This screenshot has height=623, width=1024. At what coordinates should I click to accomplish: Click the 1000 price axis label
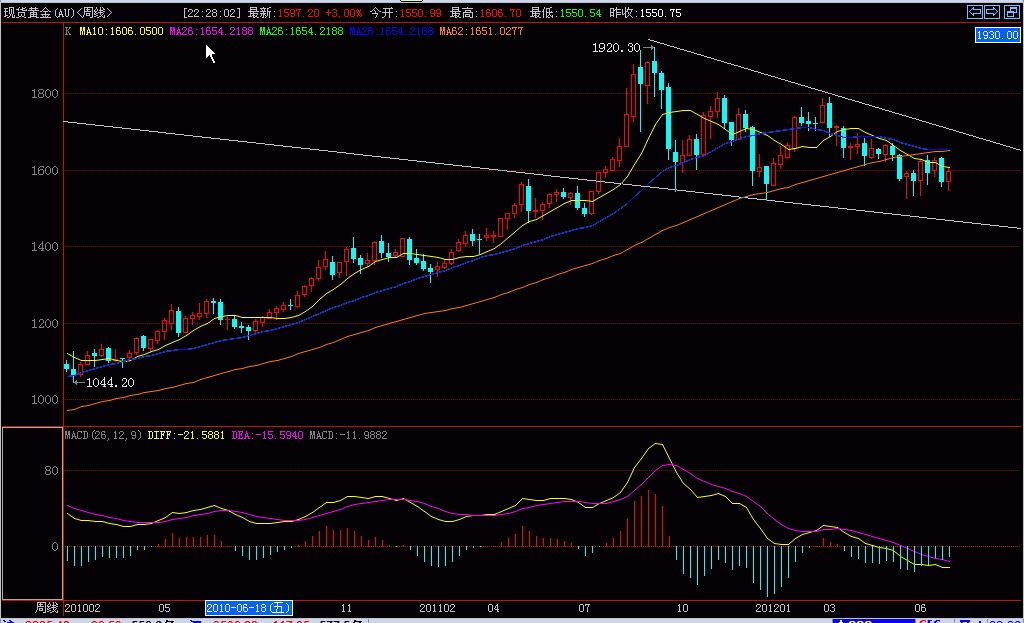44,400
